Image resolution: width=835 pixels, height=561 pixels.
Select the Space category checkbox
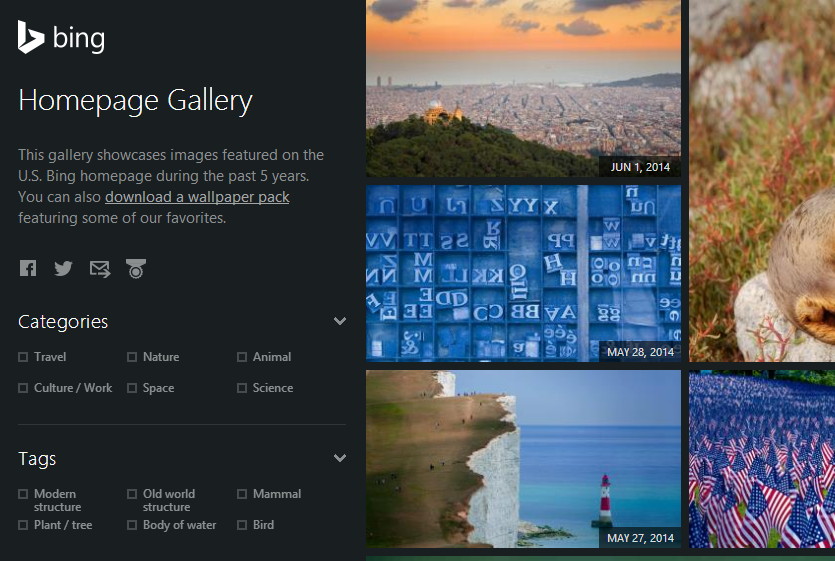(132, 388)
